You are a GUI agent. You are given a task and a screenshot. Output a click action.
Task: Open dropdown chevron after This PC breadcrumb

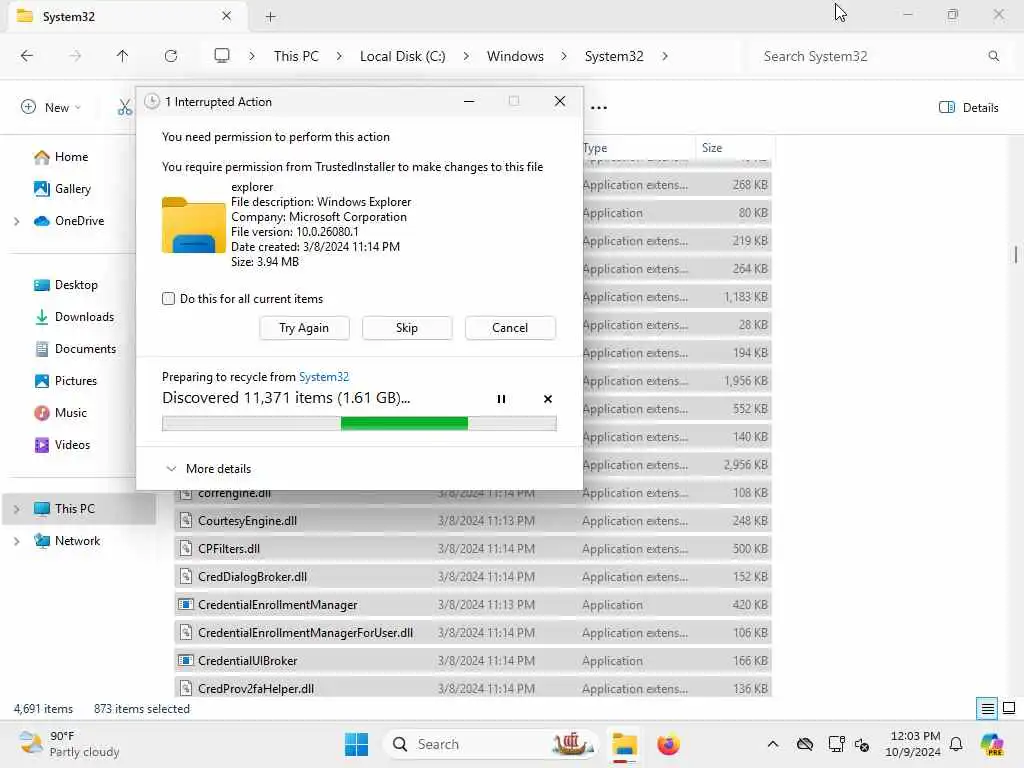tap(339, 56)
